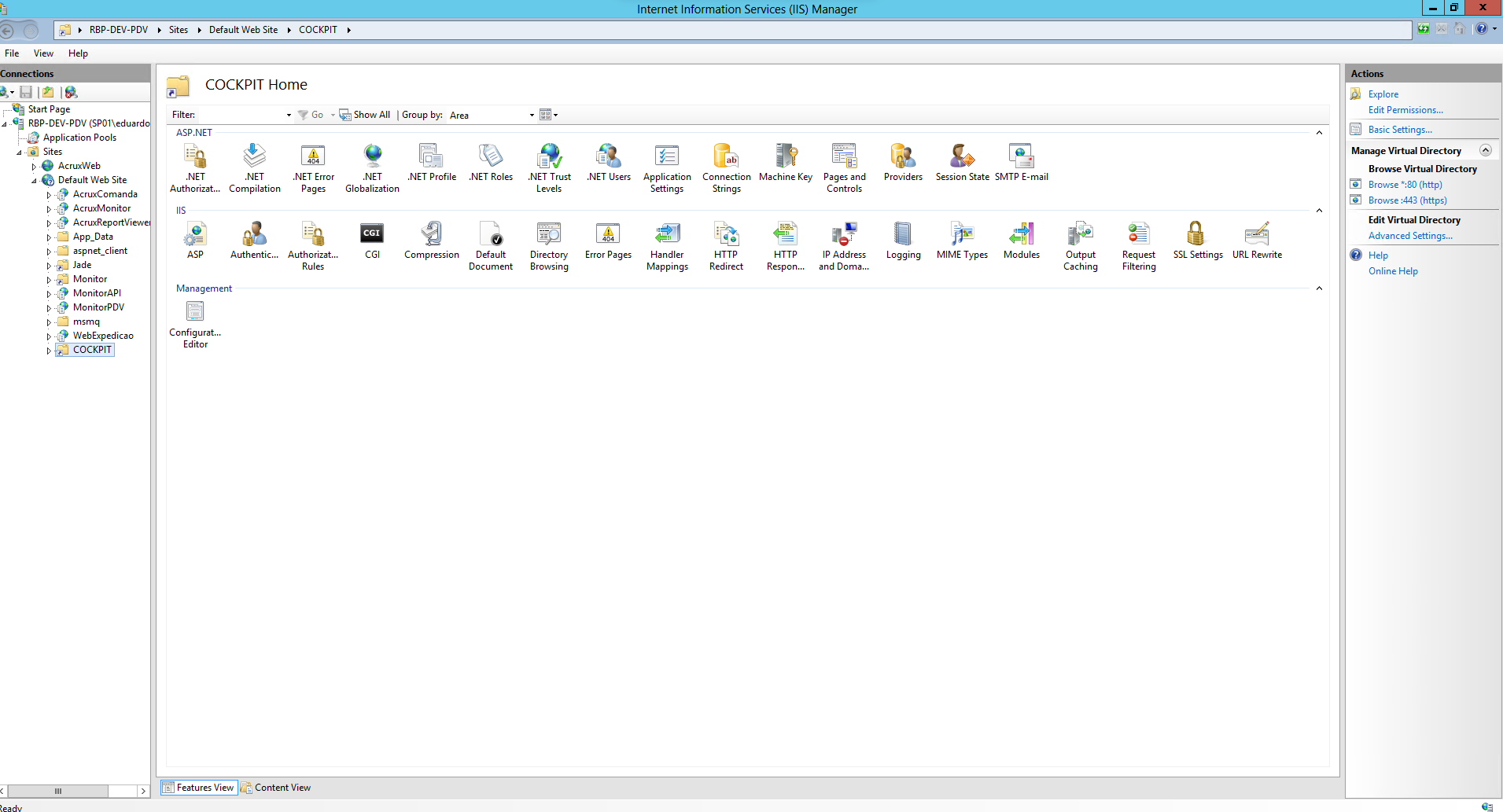The height and width of the screenshot is (812, 1503).
Task: Open the Filter dropdown arrow
Action: click(289, 115)
